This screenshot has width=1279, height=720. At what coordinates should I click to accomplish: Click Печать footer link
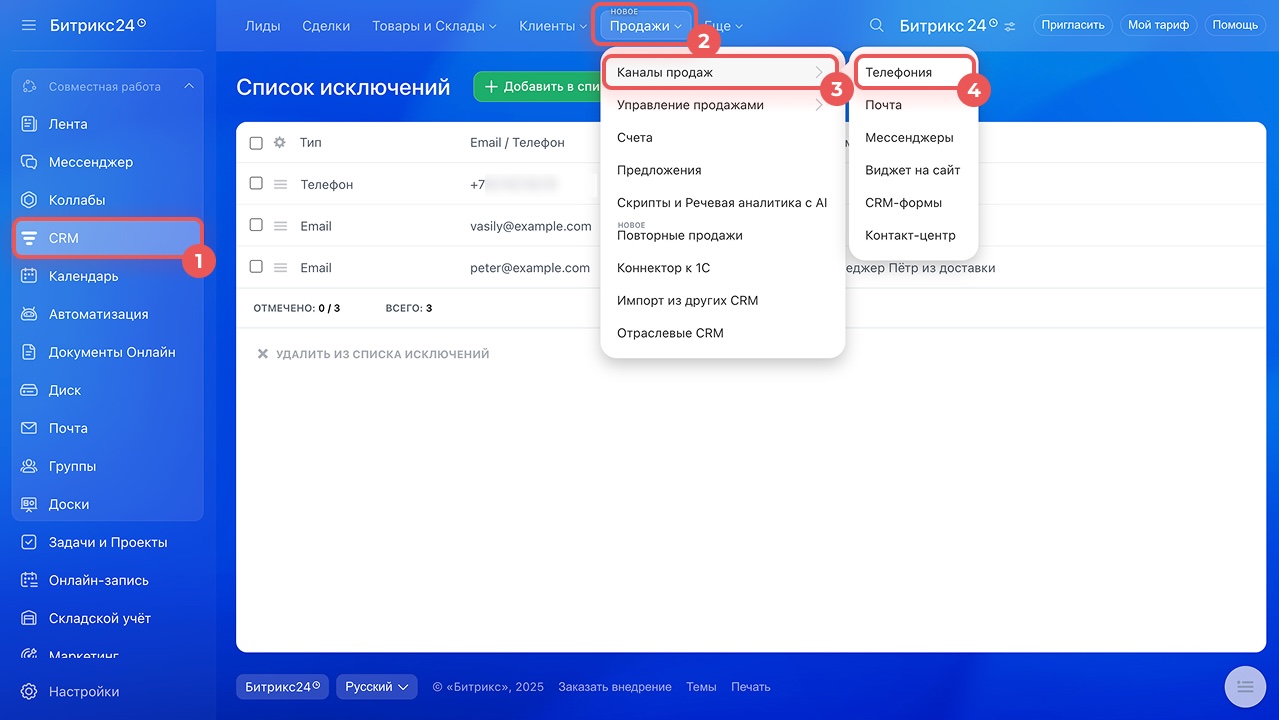[751, 687]
